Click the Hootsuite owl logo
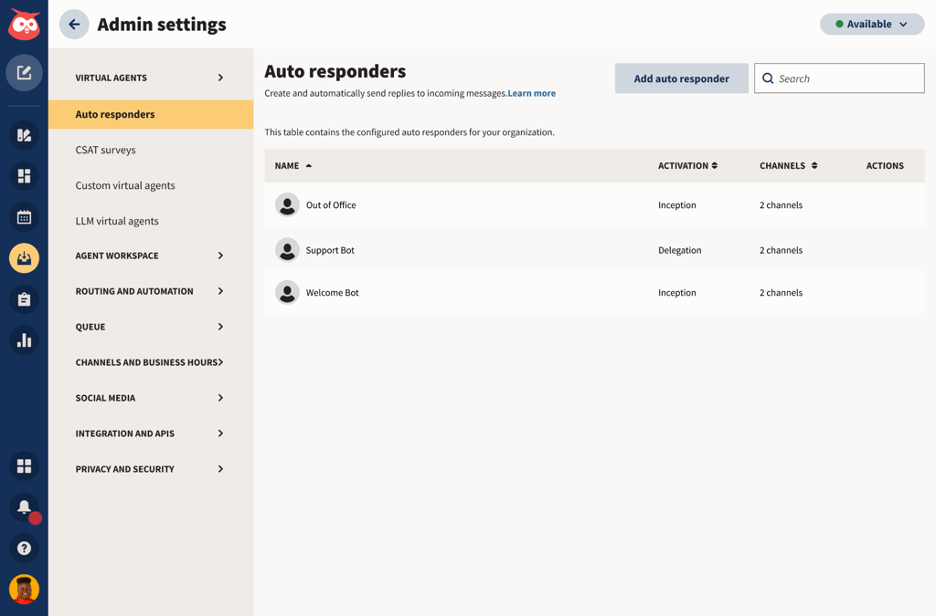The width and height of the screenshot is (936, 616). (24, 24)
